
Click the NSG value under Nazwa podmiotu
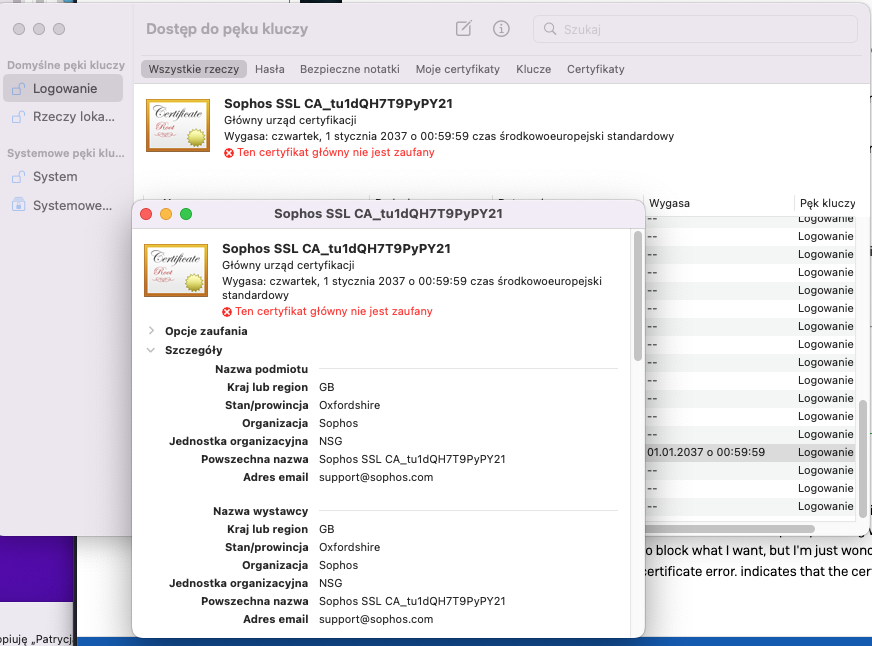[x=330, y=441]
